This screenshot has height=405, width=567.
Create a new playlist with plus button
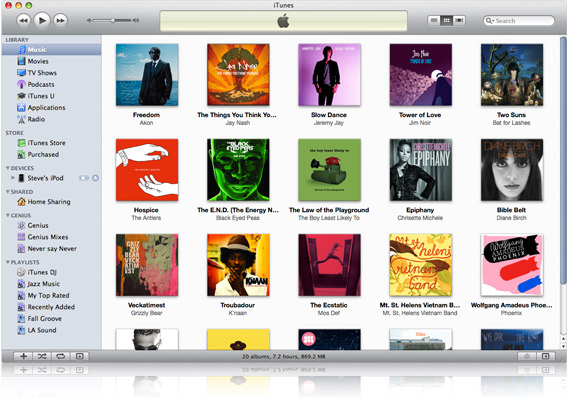(23, 356)
